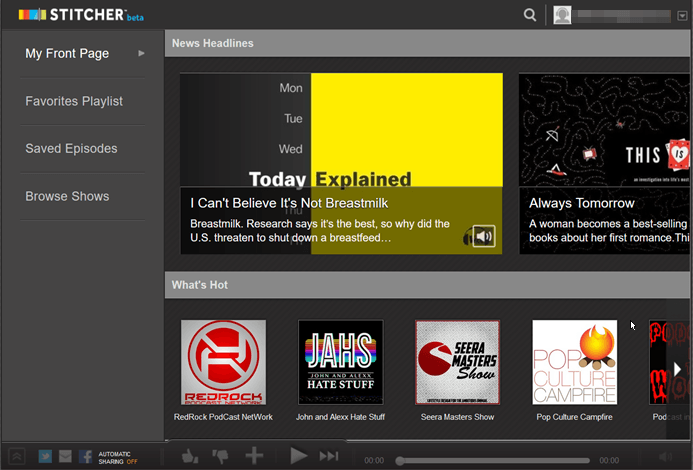Thumbs up the current episode
Image resolution: width=693 pixels, height=470 pixels.
[x=190, y=455]
